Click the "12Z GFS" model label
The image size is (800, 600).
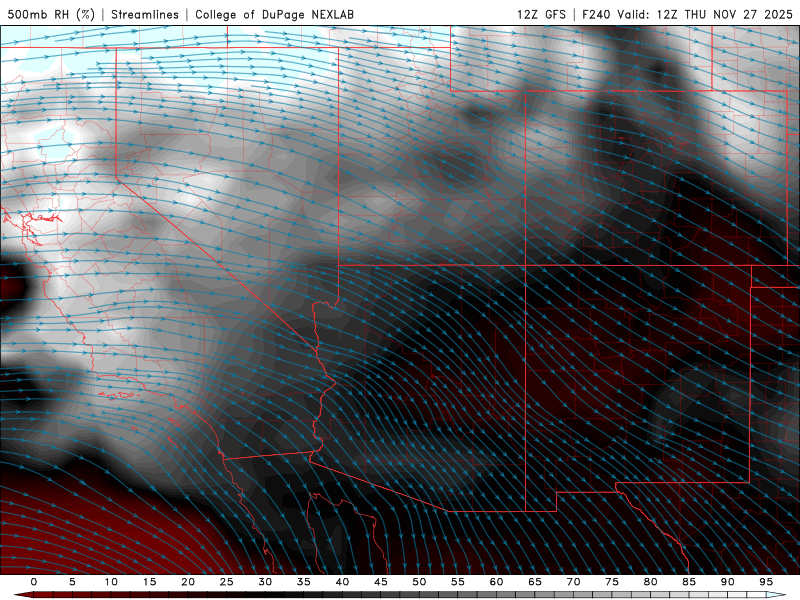click(x=541, y=14)
